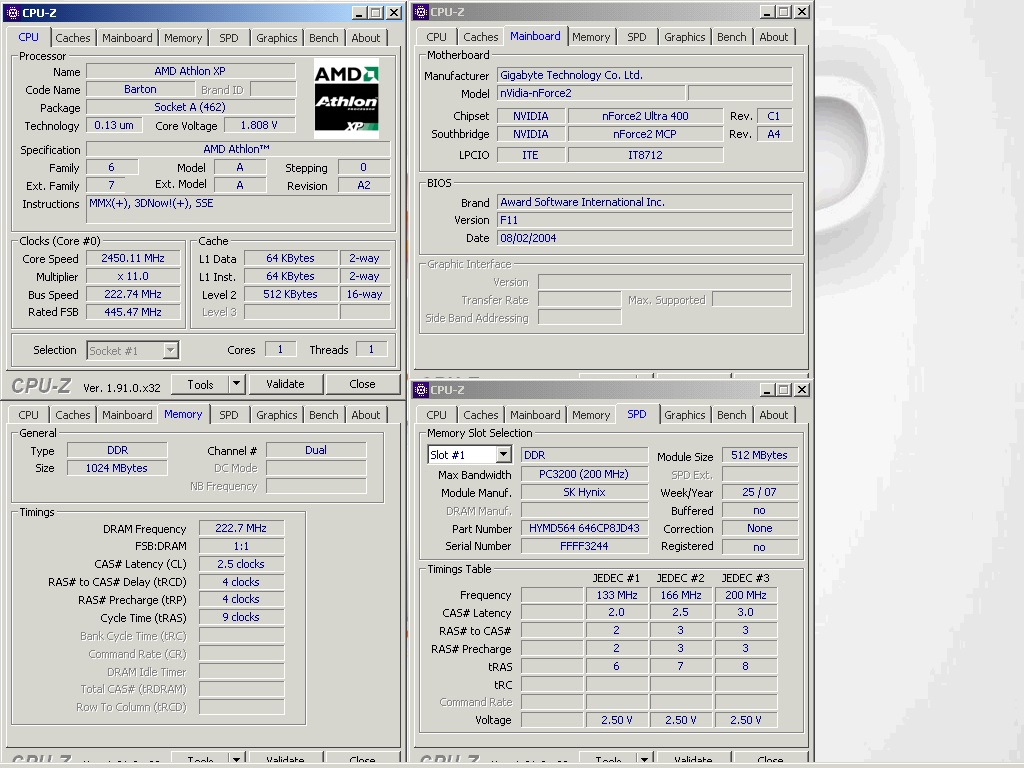Viewport: 1024px width, 768px height.
Task: Open the About tab in the CPU window
Action: [365, 38]
